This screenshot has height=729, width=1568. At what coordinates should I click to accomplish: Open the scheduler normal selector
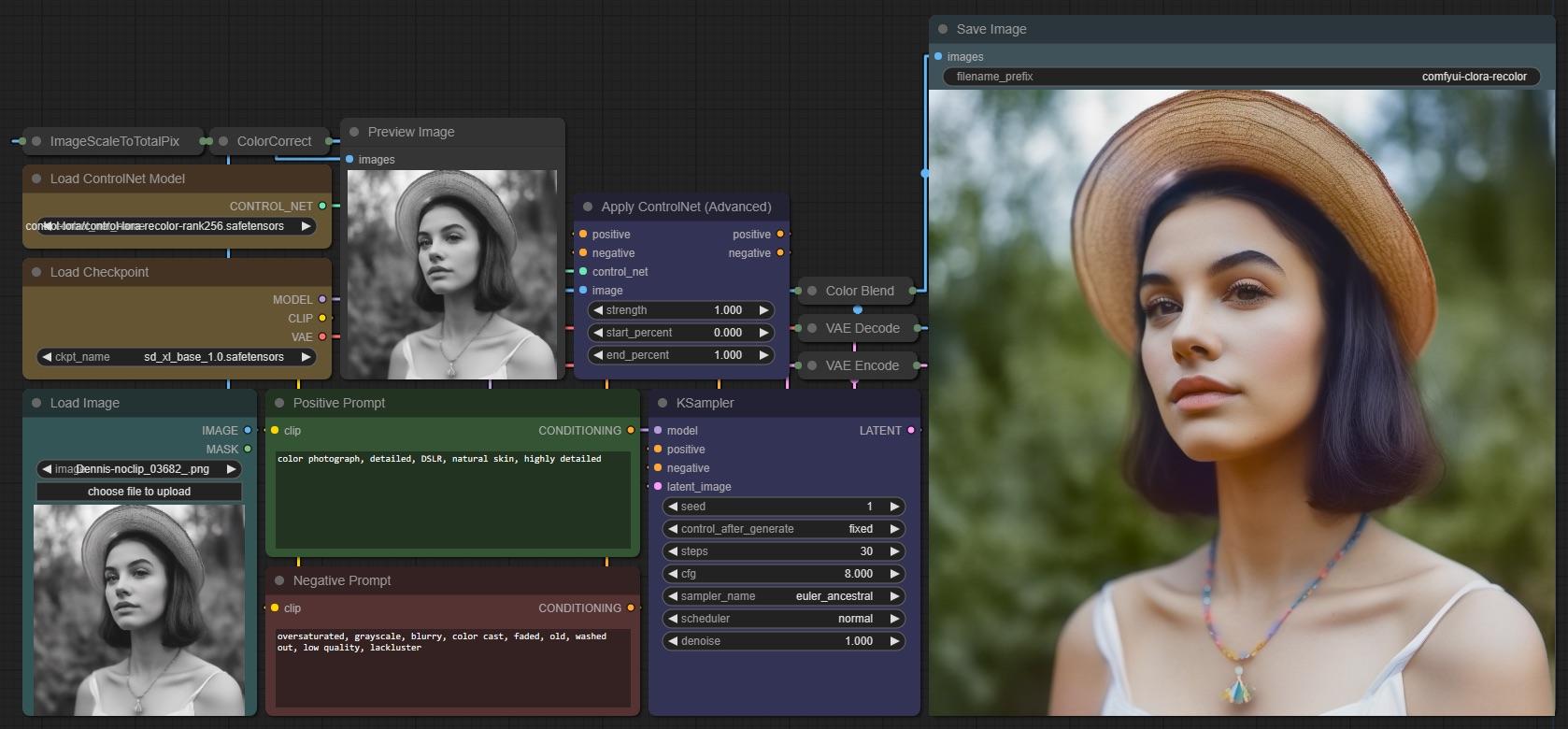coord(783,619)
